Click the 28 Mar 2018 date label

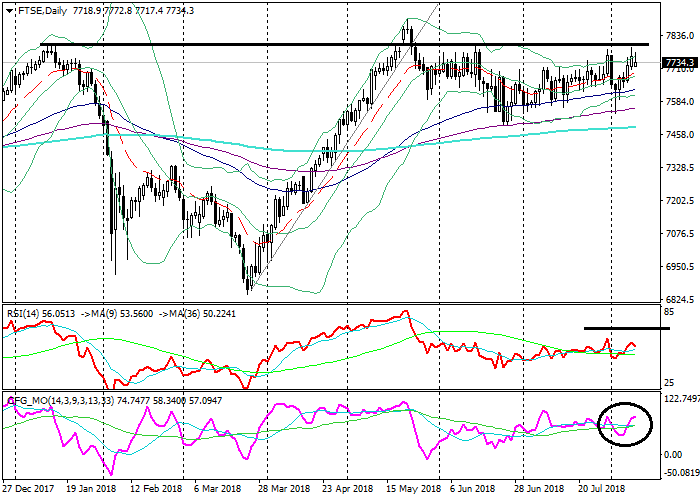[x=284, y=489]
